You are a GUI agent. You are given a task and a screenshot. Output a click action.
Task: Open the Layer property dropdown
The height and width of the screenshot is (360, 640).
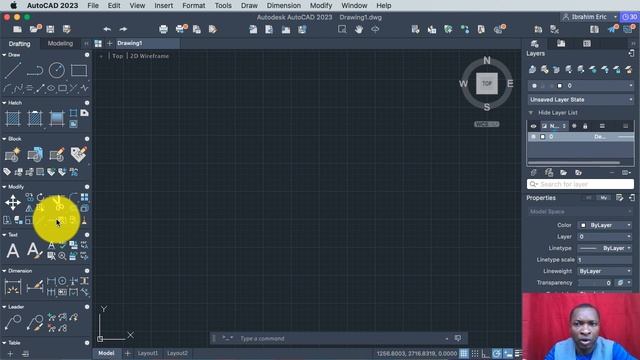coord(605,237)
